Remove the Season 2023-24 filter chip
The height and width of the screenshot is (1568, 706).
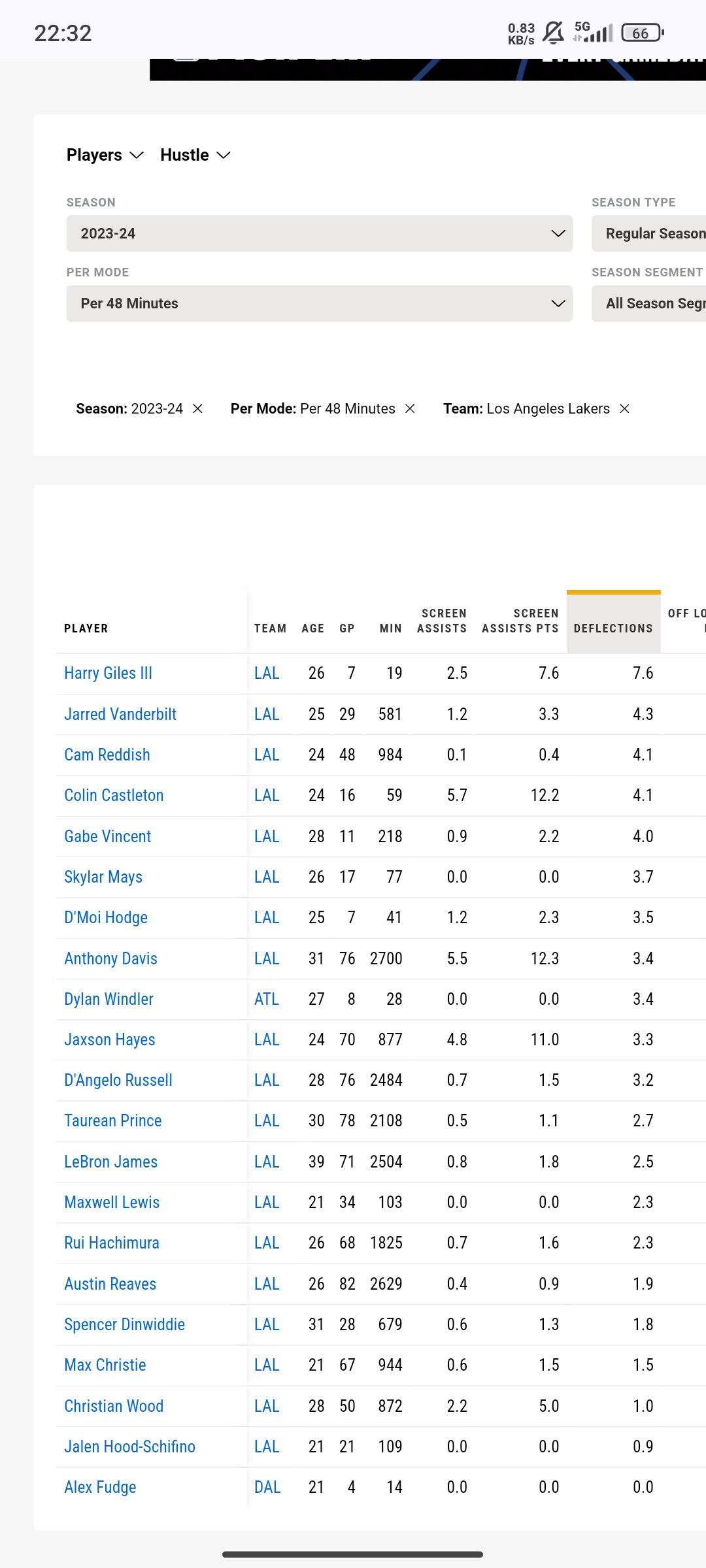click(197, 408)
